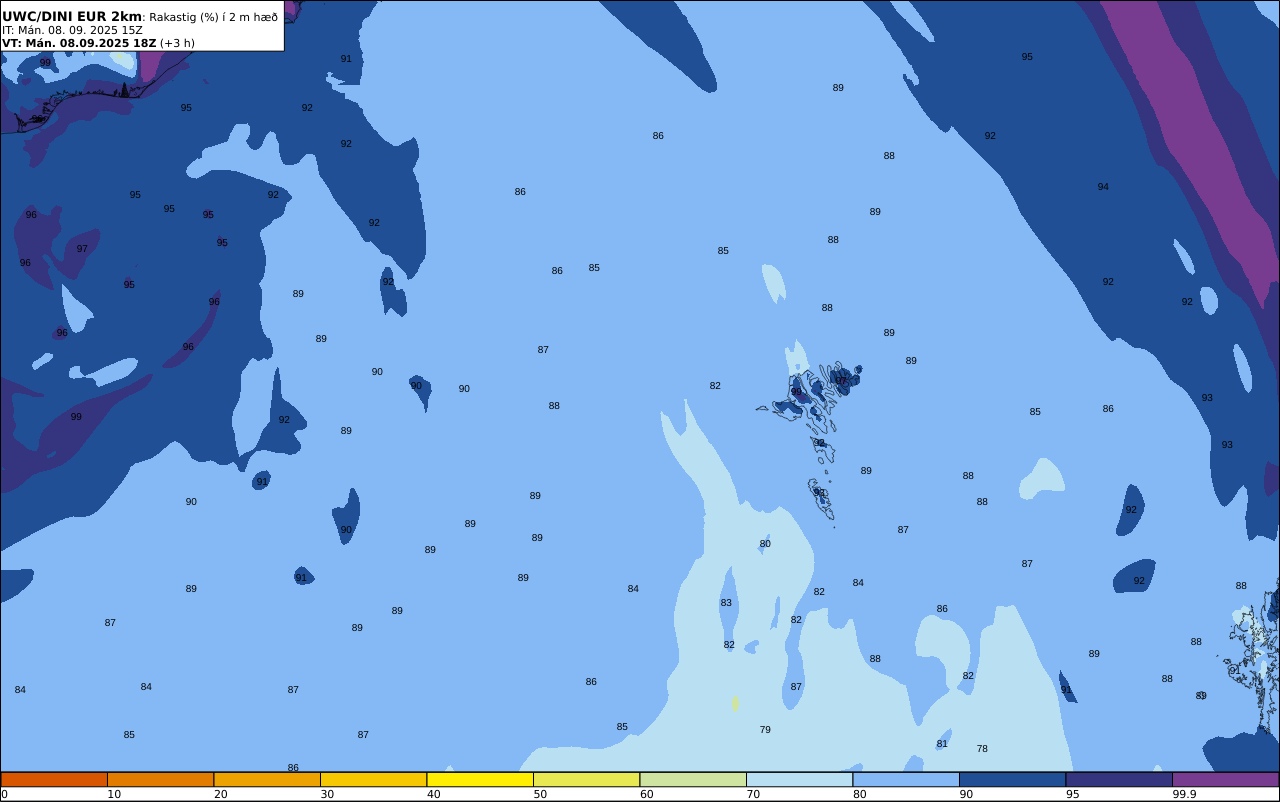Viewport: 1280px width, 802px height.
Task: Click the 10–20 orange legend swatch
Action: pyautogui.click(x=160, y=779)
